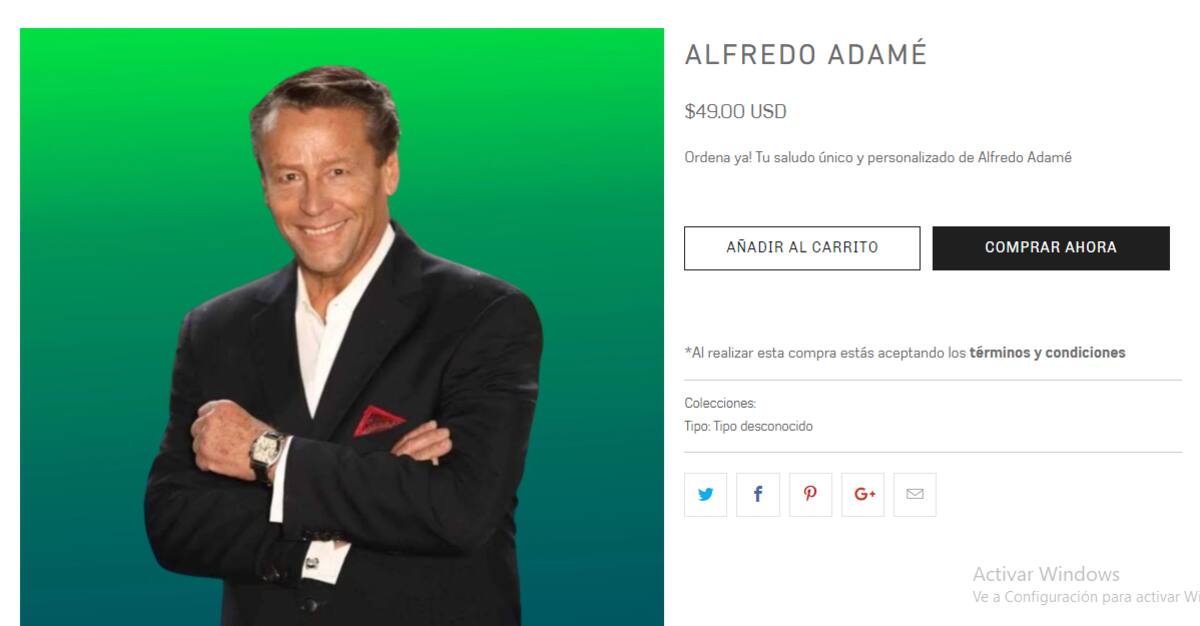Open the términos y condiciones link
This screenshot has width=1200, height=626.
coord(1047,353)
